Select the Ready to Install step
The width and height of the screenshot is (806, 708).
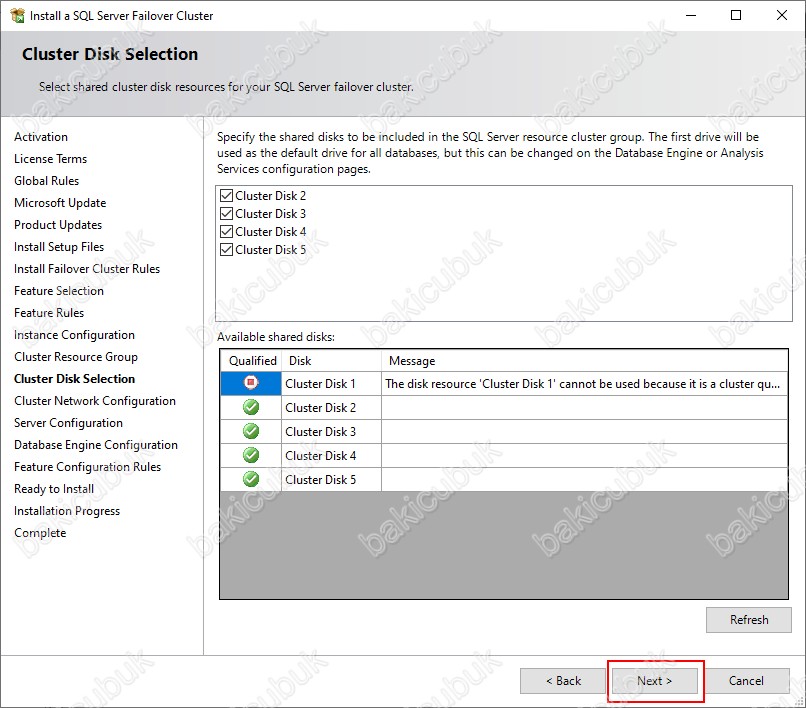(54, 489)
